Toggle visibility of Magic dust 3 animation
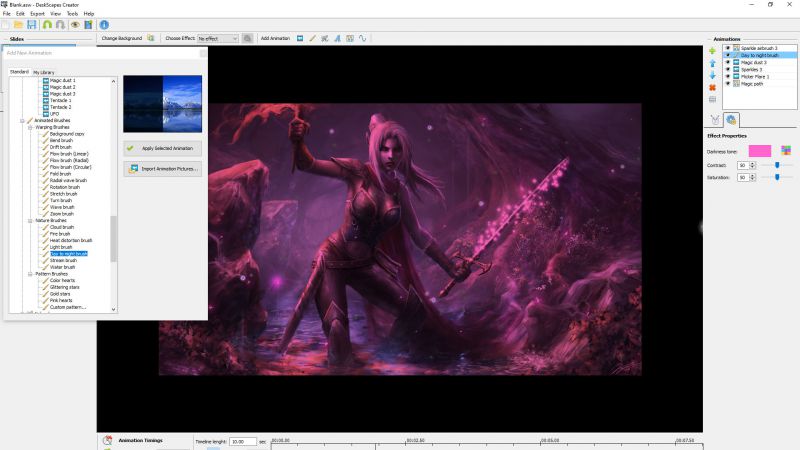 [x=728, y=62]
